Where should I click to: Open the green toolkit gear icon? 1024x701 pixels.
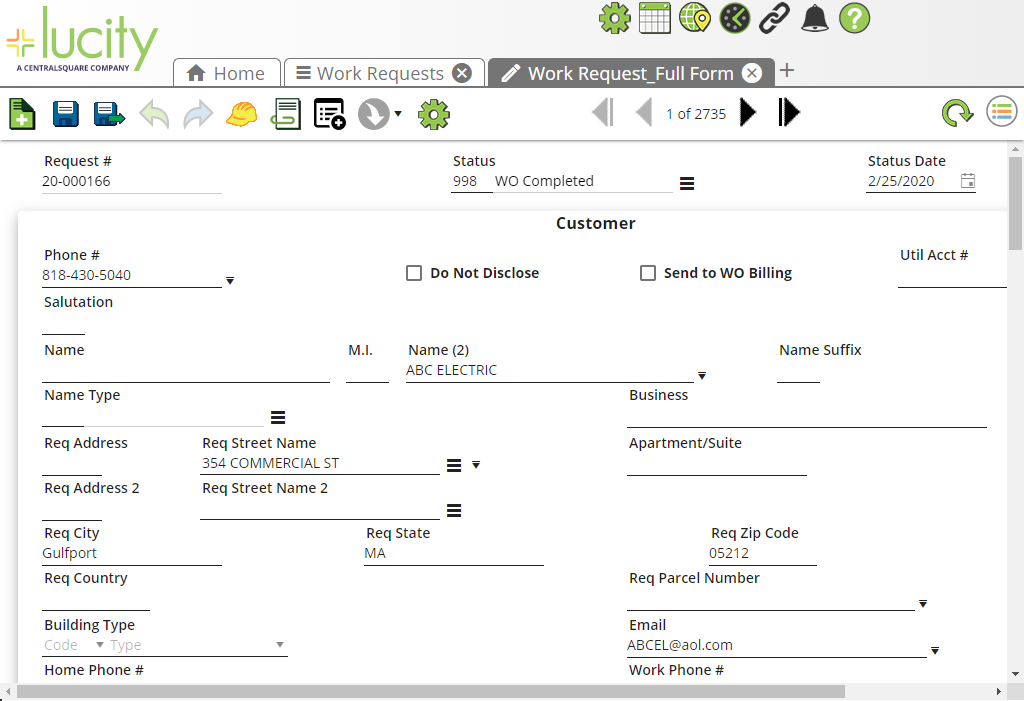tap(433, 113)
